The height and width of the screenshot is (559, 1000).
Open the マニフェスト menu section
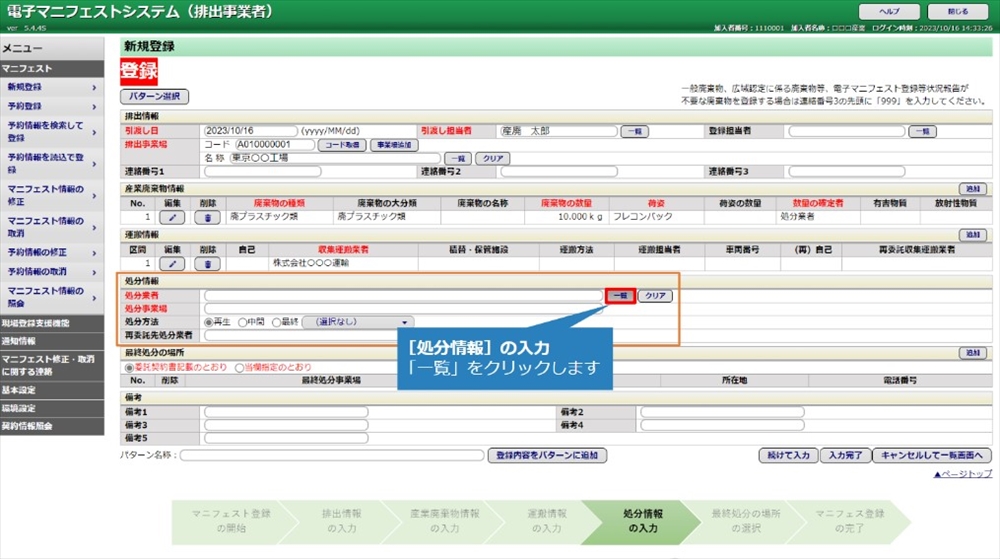(x=52, y=69)
